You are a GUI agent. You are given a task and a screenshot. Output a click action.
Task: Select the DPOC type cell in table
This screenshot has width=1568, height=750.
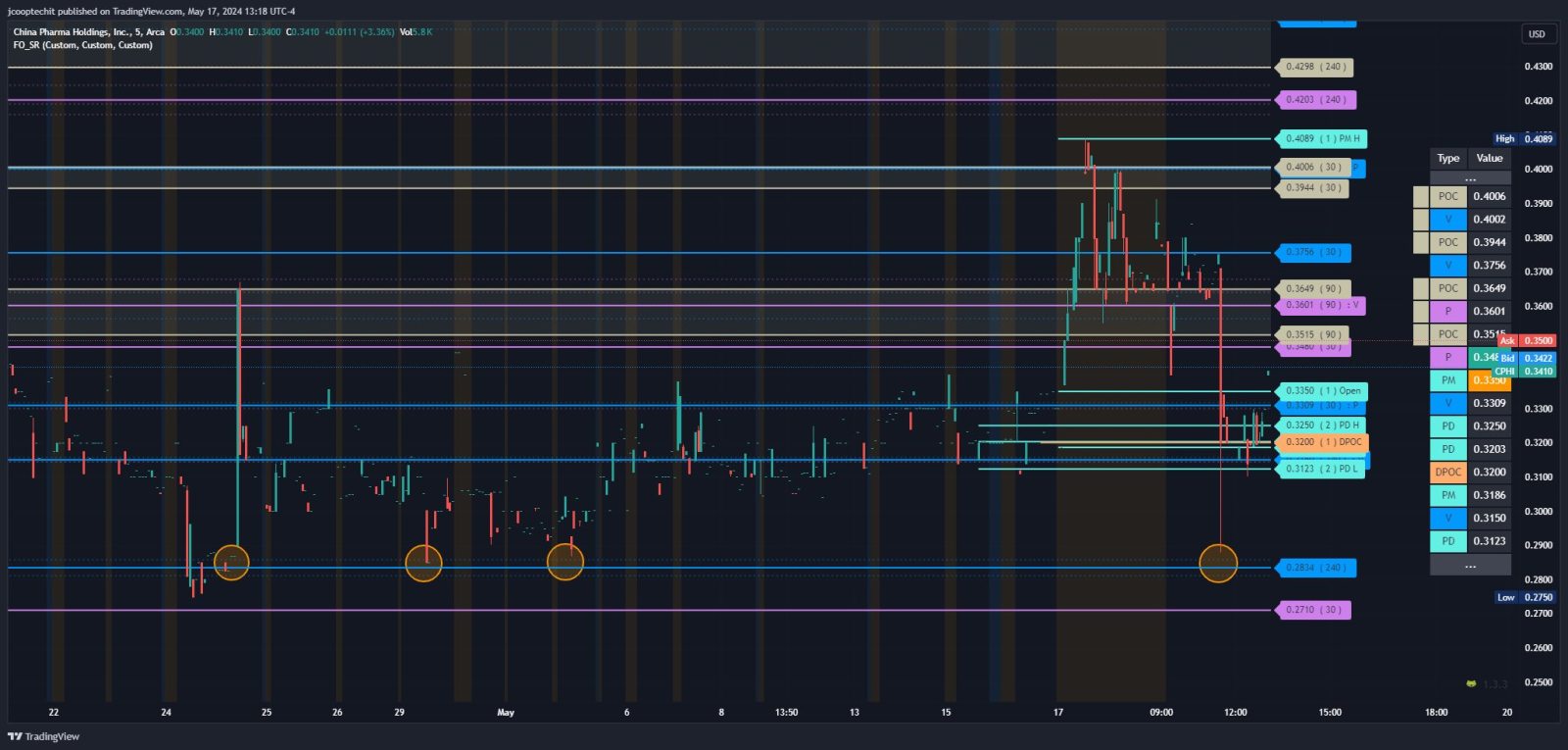pos(1447,473)
